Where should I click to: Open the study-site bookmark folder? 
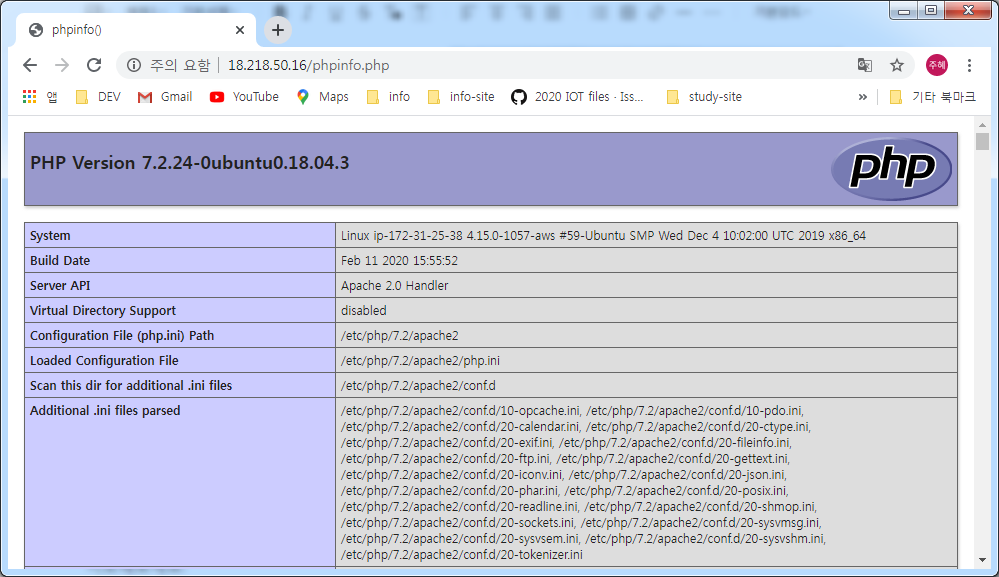(x=704, y=97)
